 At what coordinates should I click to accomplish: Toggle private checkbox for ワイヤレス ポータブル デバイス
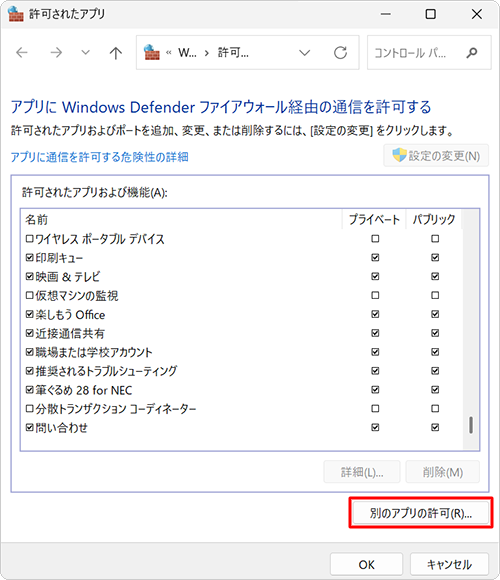[375, 239]
